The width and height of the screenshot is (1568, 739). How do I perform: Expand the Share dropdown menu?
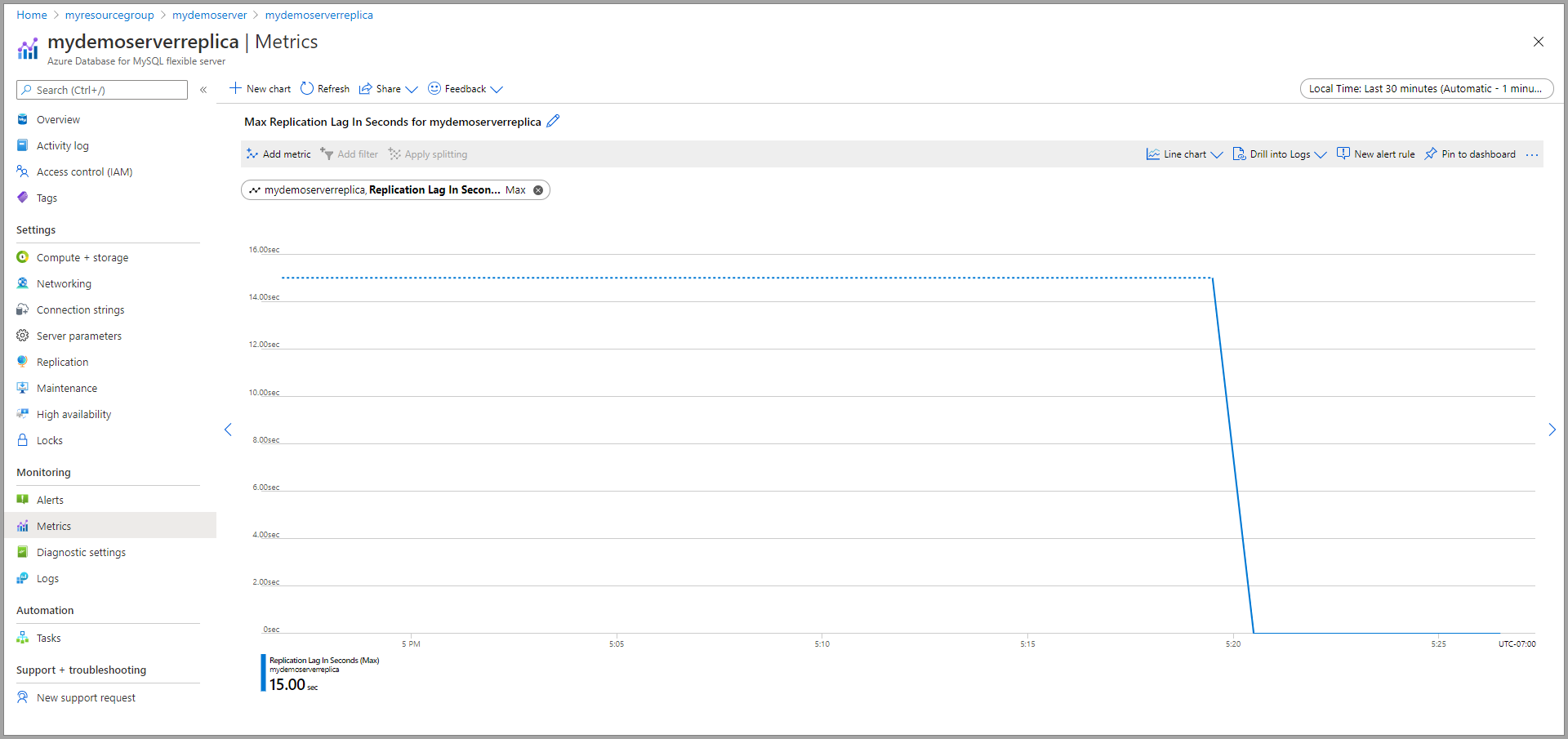coord(411,89)
